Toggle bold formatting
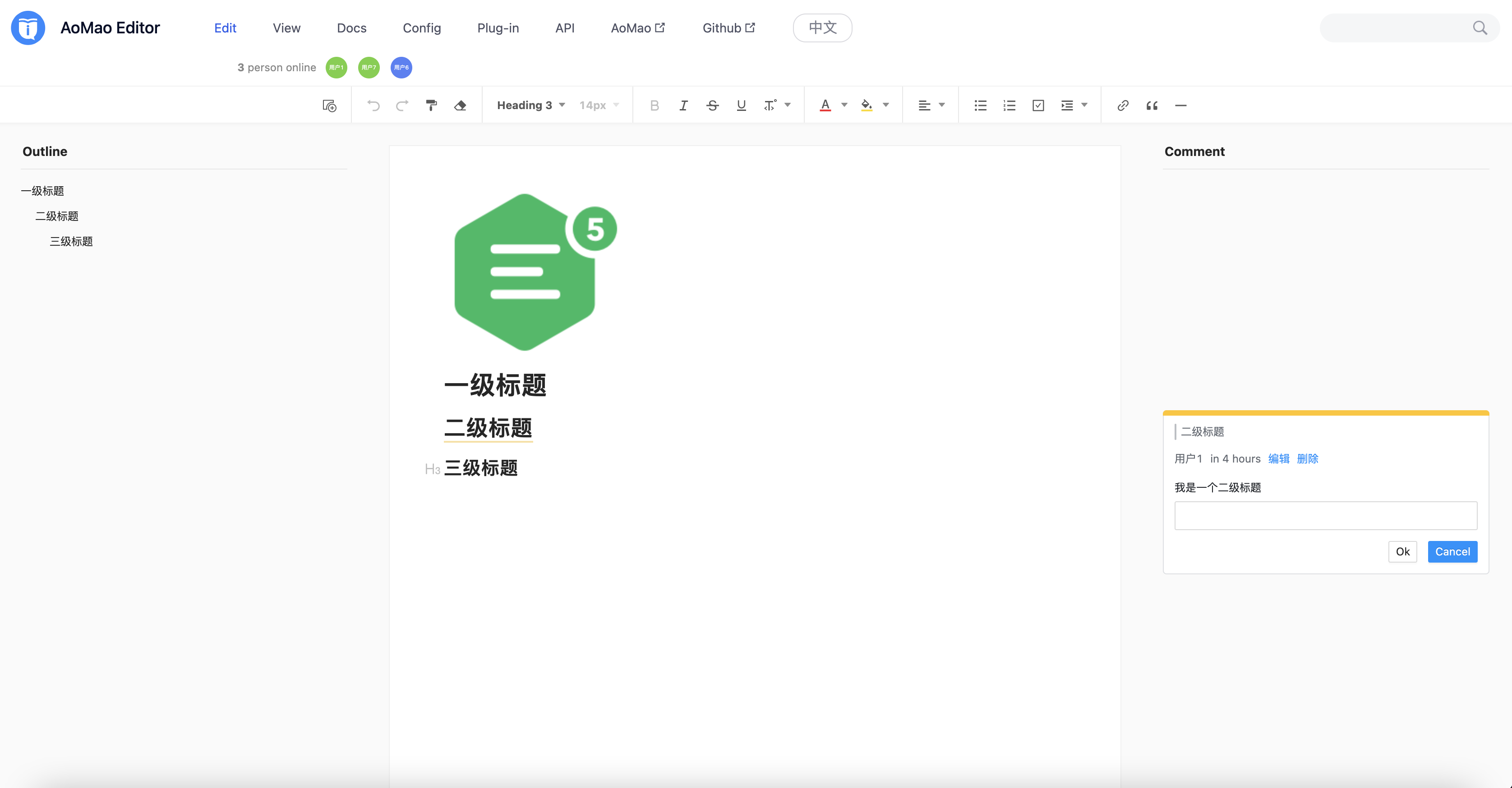 click(x=655, y=105)
